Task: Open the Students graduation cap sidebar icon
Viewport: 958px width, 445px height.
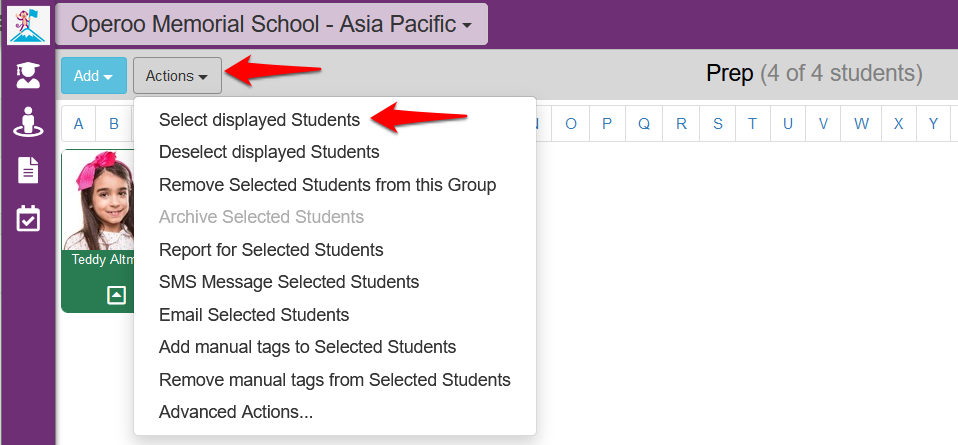Action: tap(28, 75)
